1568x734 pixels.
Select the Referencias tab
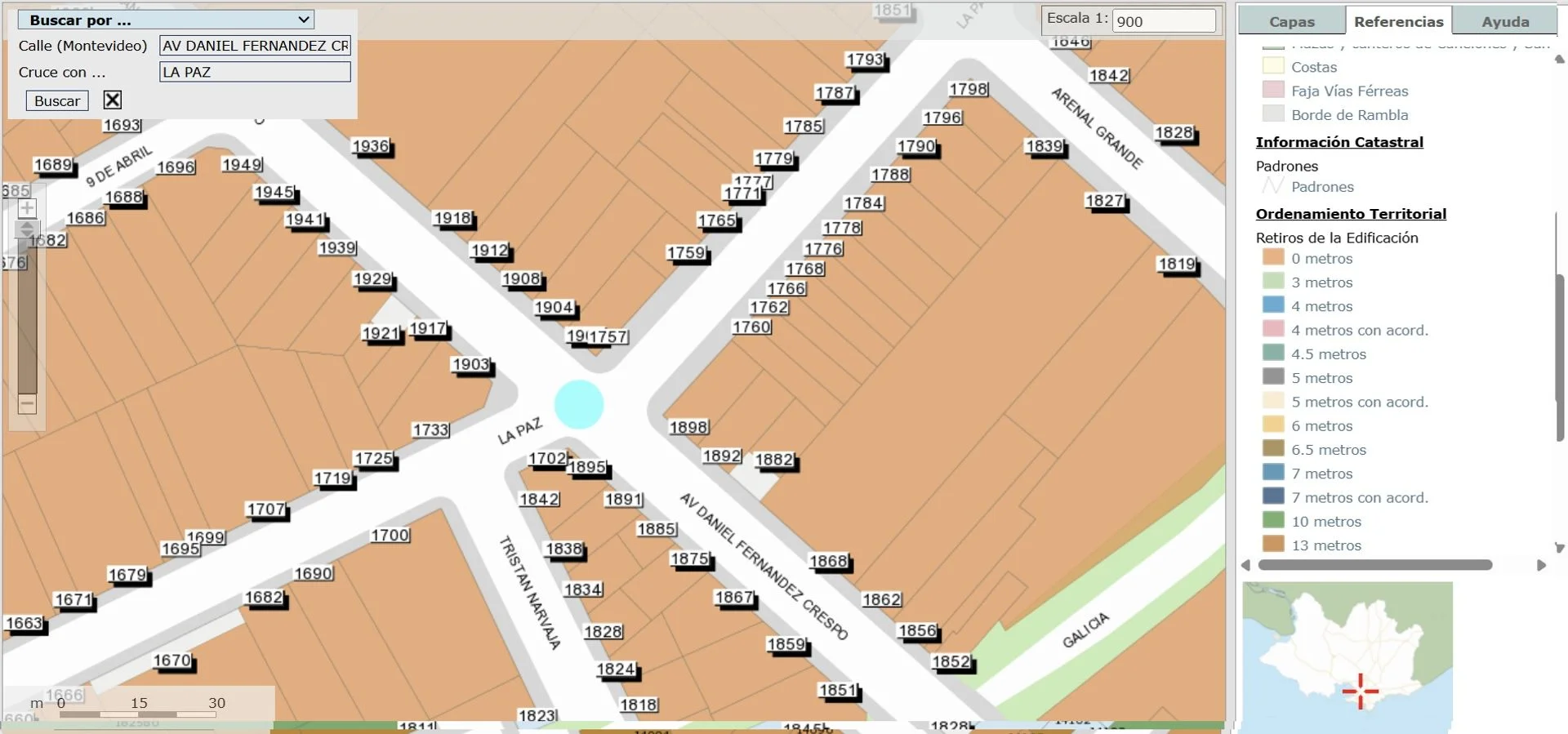click(x=1398, y=21)
